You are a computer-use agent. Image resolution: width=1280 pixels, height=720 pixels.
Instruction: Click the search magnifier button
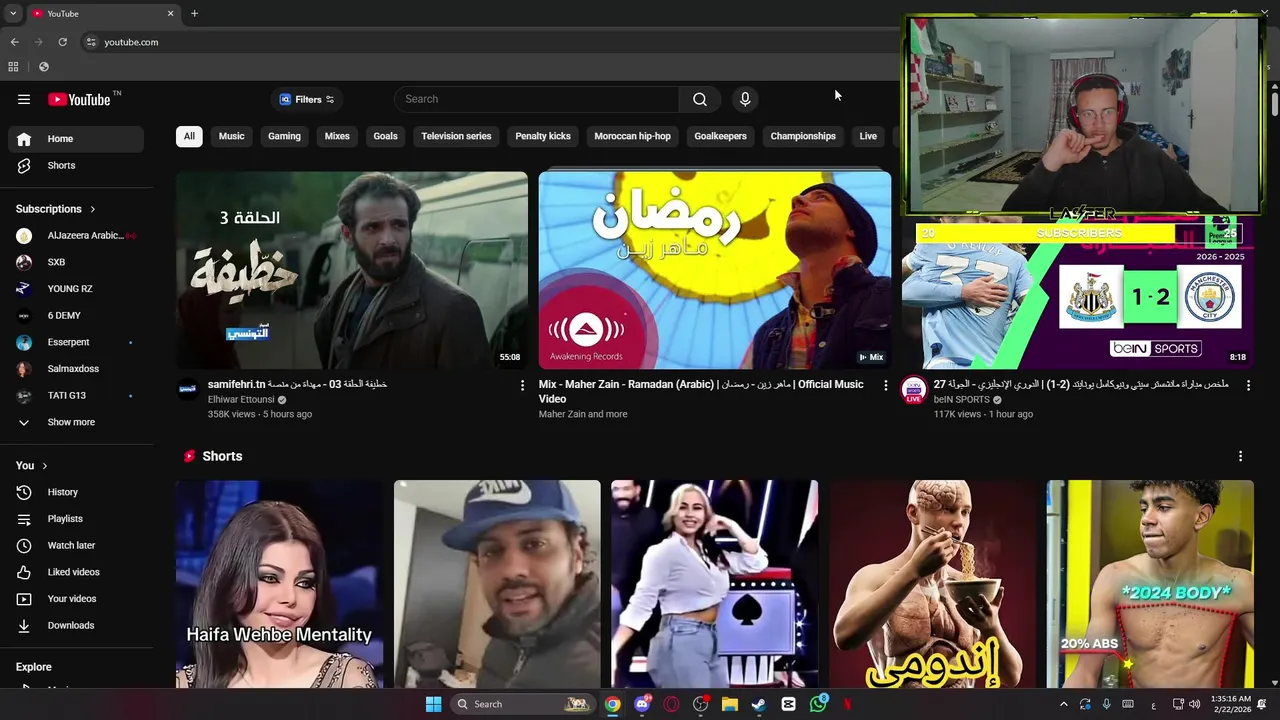700,99
